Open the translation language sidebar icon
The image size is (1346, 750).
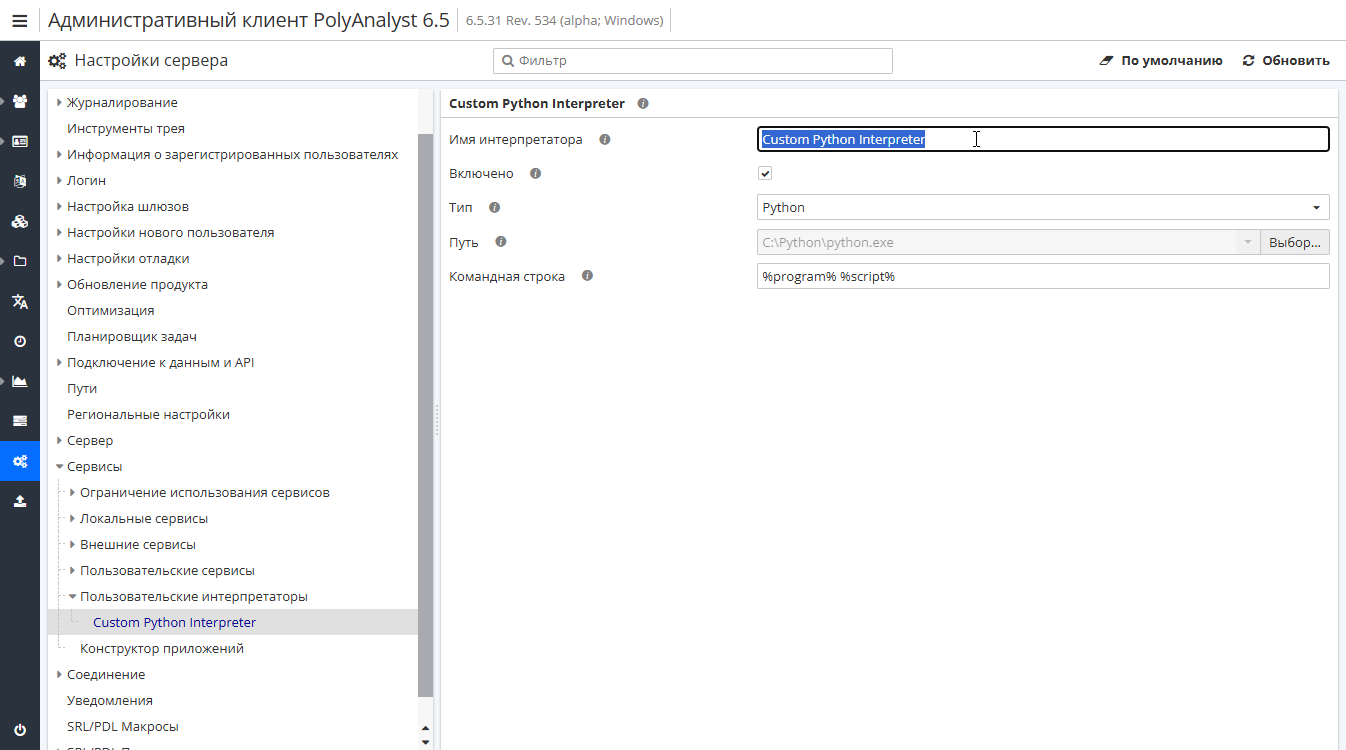coord(20,301)
